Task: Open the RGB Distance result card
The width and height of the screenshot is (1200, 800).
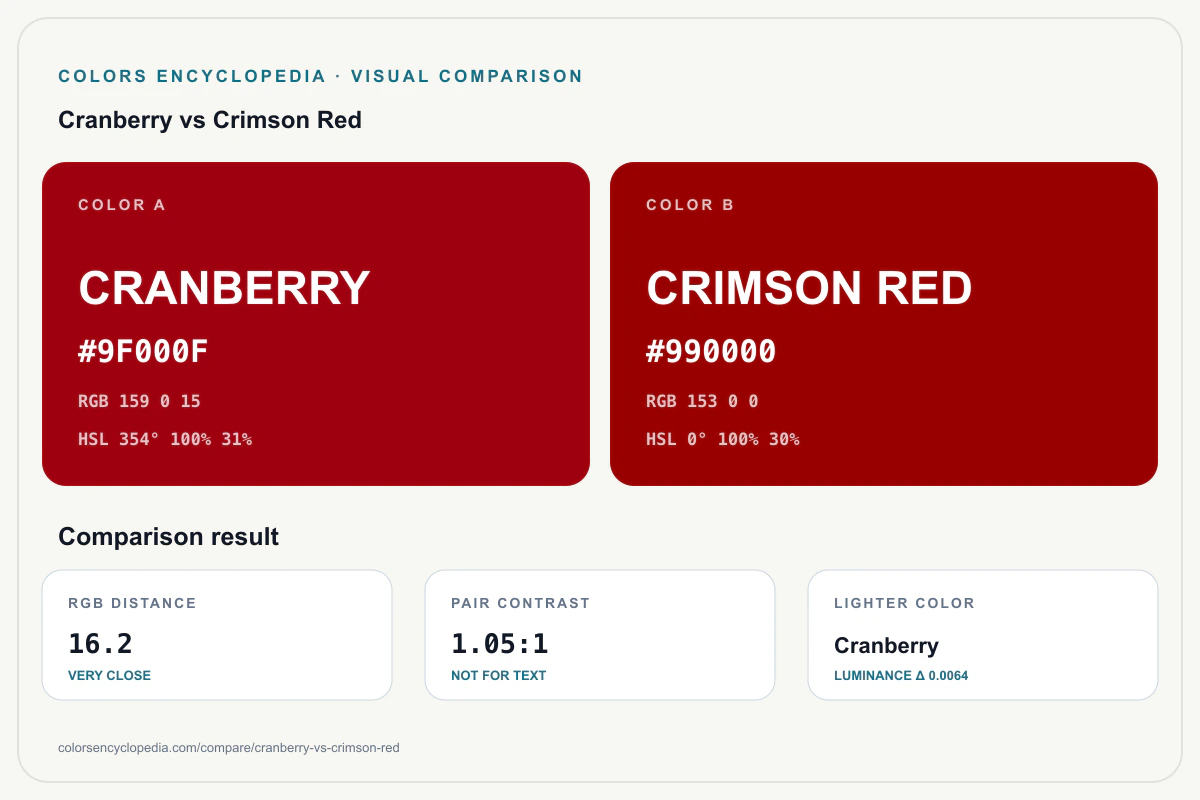Action: click(x=217, y=635)
